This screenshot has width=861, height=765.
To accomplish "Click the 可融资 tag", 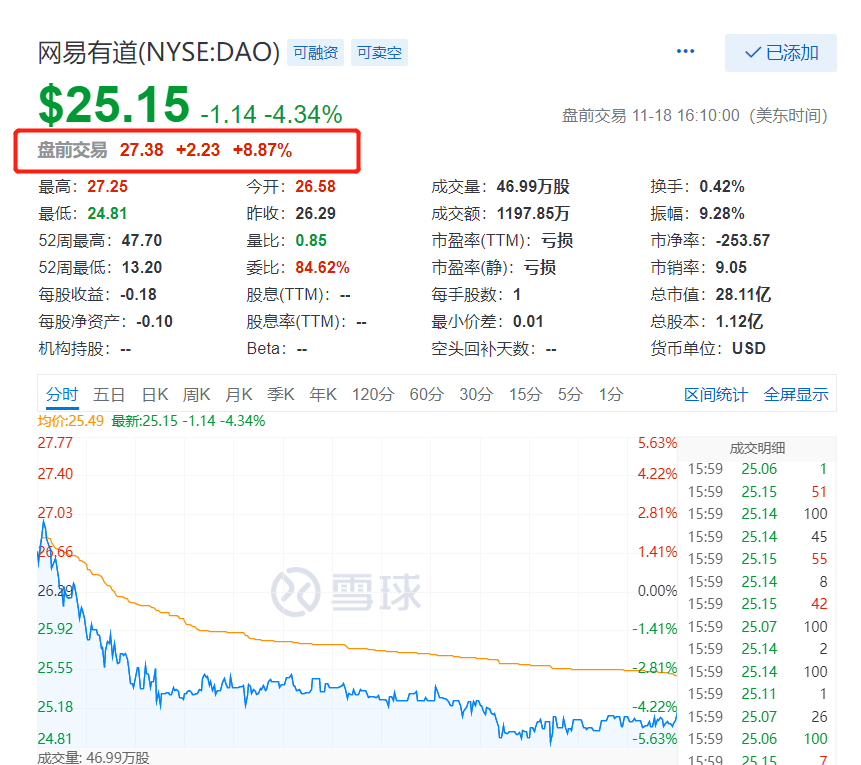I will [x=316, y=53].
